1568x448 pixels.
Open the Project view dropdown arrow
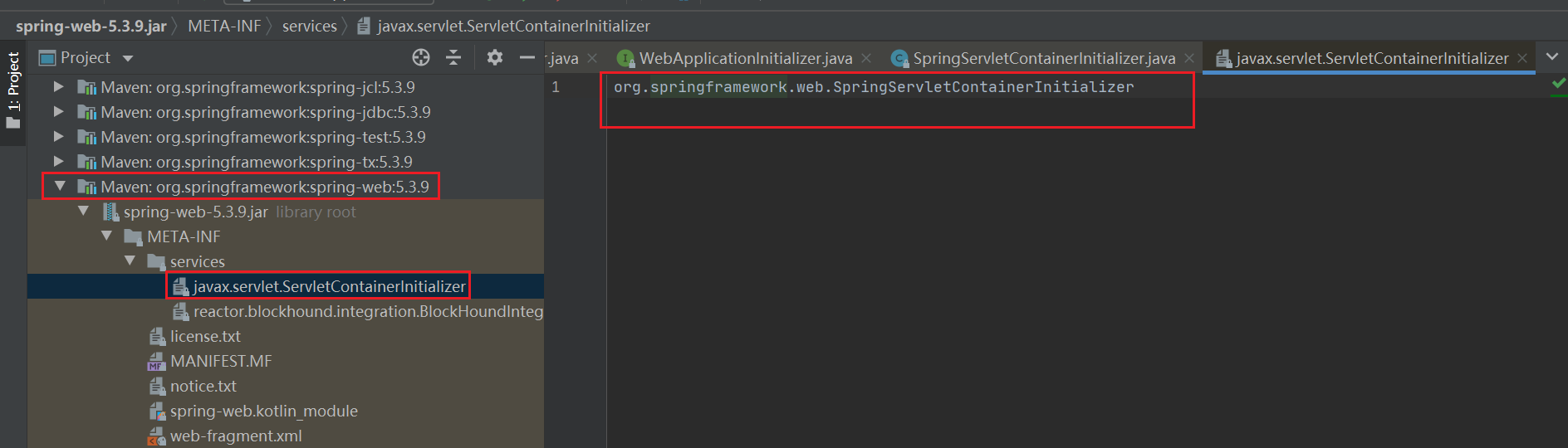click(x=128, y=58)
